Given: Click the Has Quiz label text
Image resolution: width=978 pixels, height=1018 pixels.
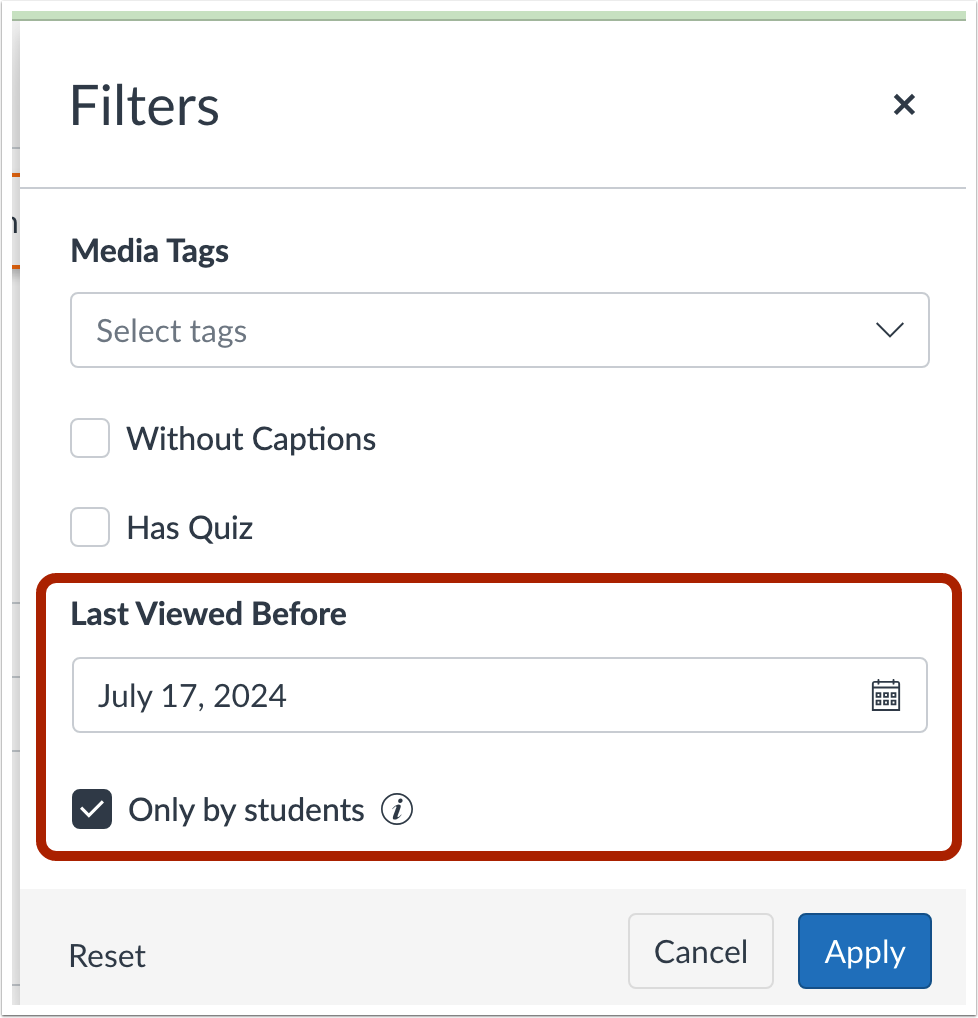Looking at the screenshot, I should pyautogui.click(x=190, y=527).
